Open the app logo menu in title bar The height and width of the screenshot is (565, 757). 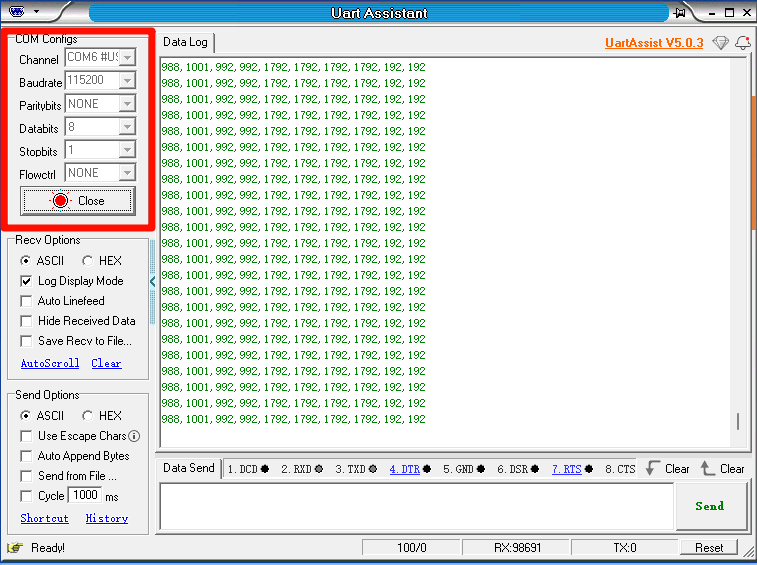(x=16, y=12)
